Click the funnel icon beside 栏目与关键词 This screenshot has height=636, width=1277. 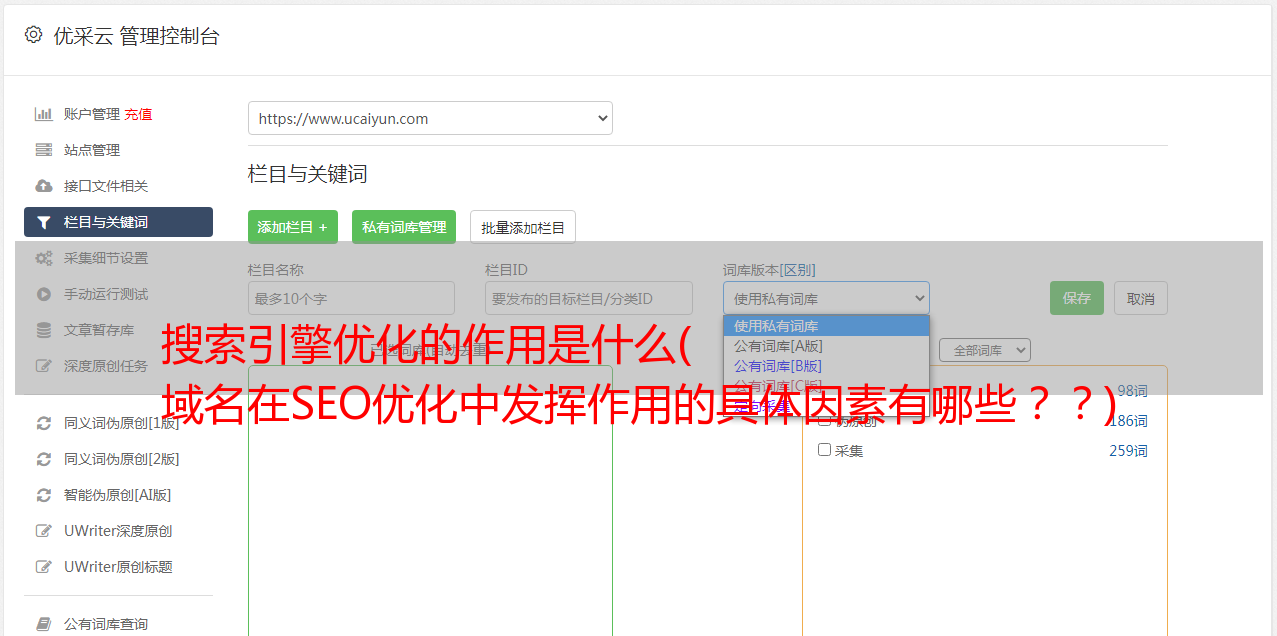(x=43, y=222)
